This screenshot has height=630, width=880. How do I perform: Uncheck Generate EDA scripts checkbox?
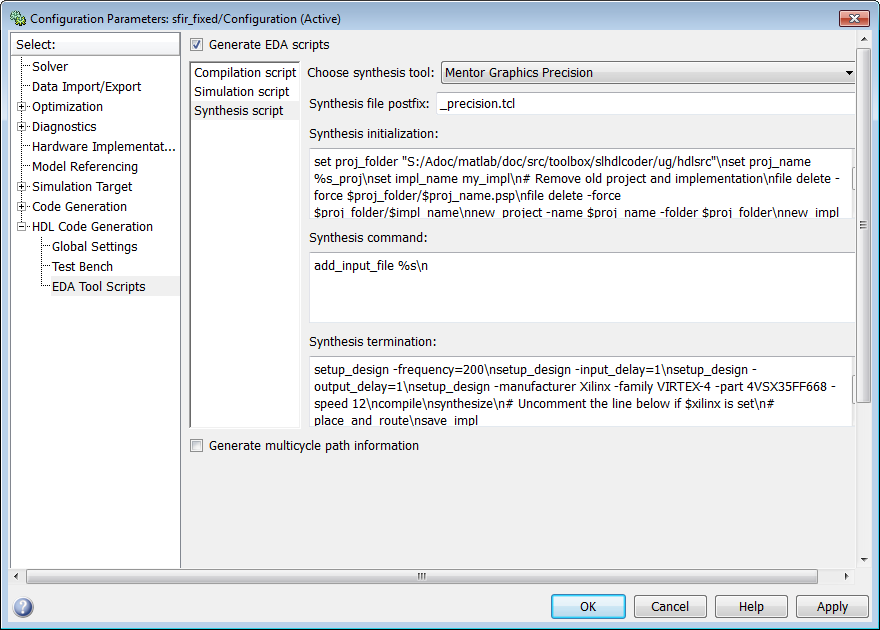pyautogui.click(x=196, y=45)
